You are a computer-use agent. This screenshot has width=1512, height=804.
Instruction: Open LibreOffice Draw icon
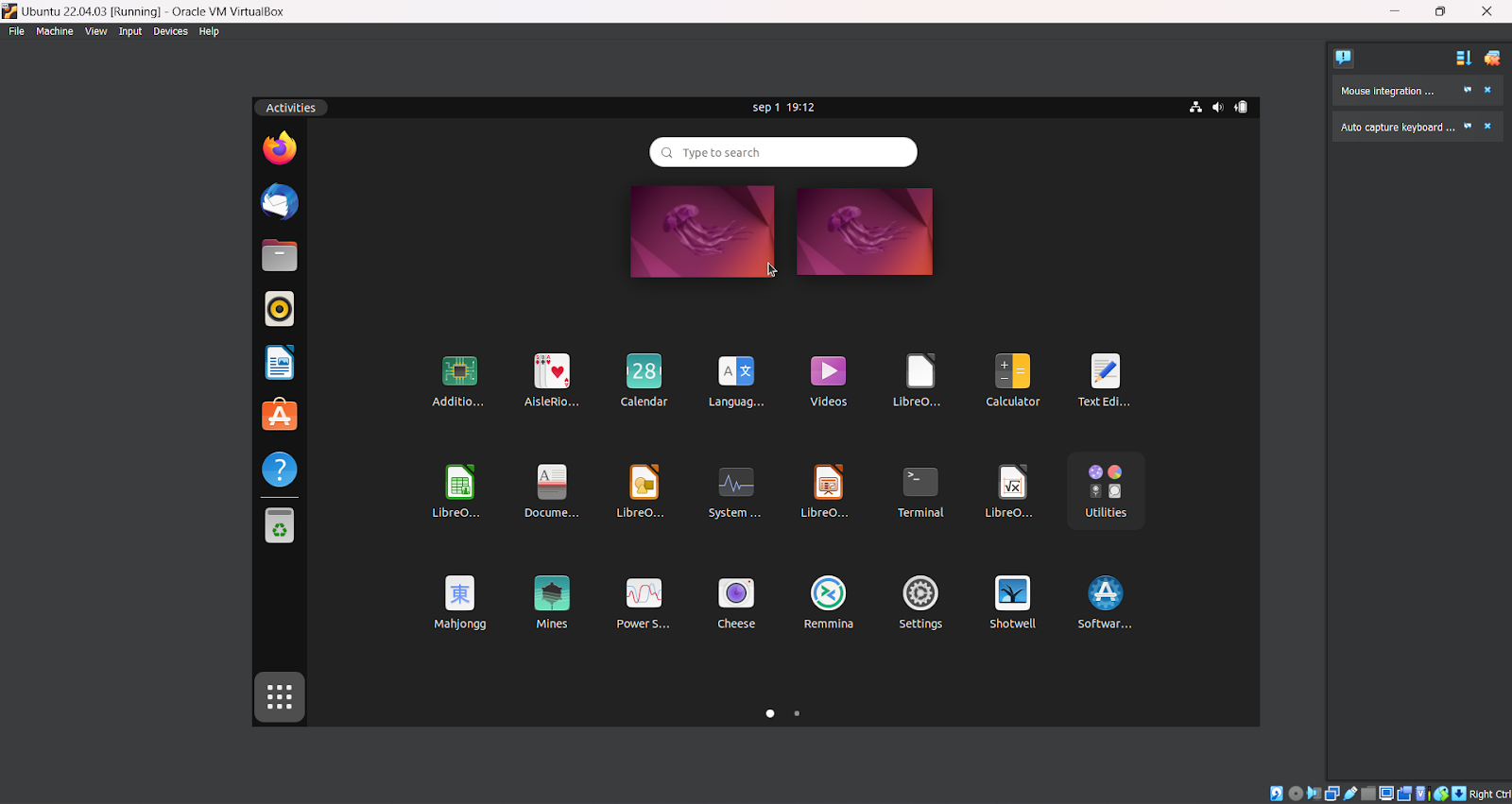(x=644, y=491)
